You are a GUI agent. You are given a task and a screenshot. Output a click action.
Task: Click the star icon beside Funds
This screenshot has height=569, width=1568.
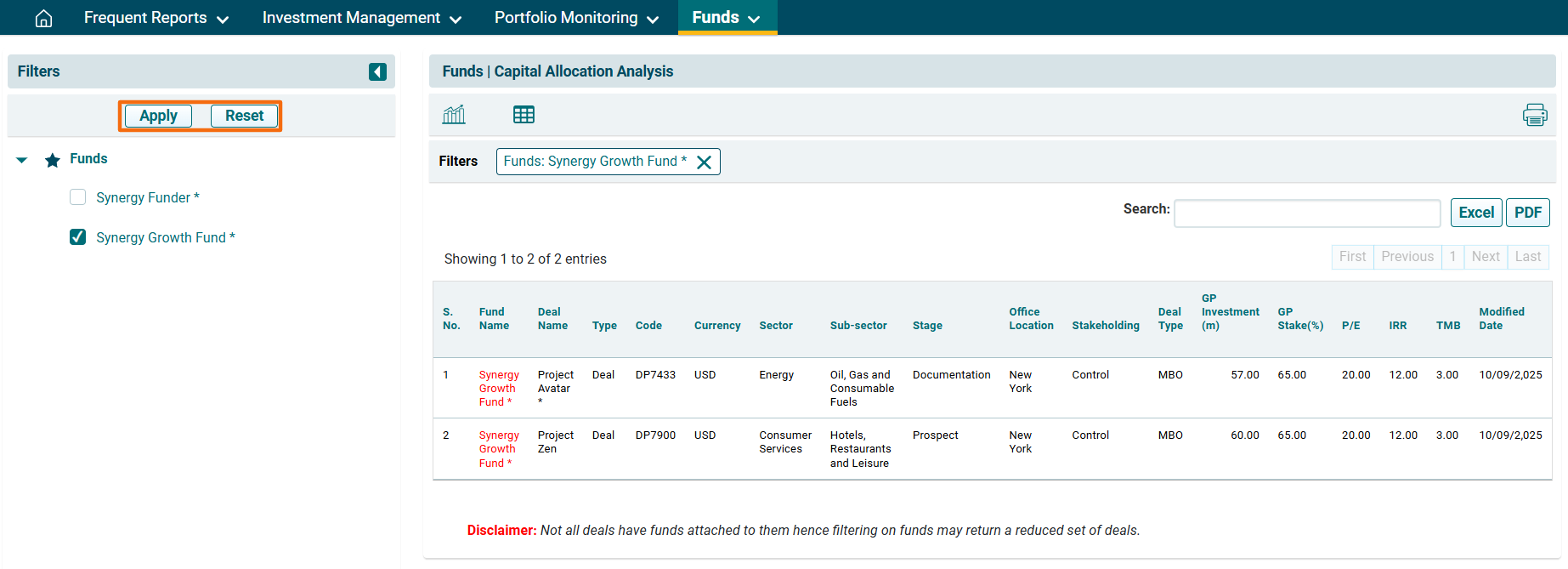coord(53,160)
